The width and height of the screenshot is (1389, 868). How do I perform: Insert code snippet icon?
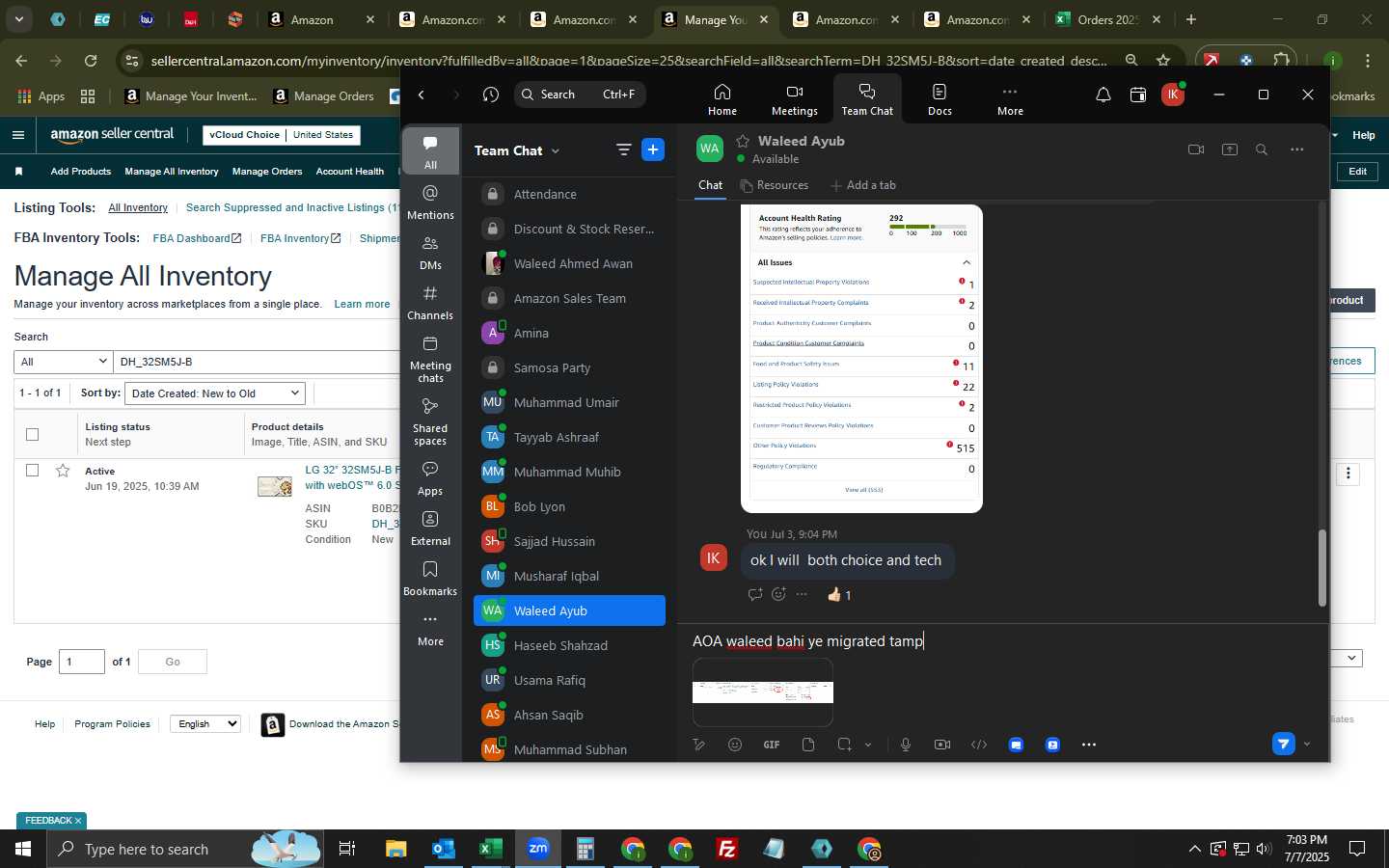[x=979, y=745]
